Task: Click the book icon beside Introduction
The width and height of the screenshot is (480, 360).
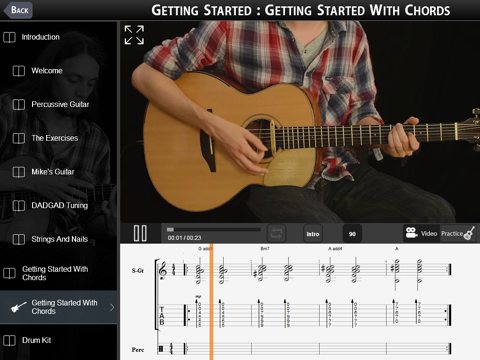Action: coord(9,37)
